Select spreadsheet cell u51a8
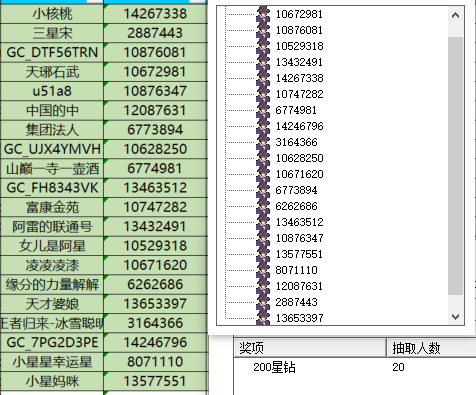 (52, 91)
